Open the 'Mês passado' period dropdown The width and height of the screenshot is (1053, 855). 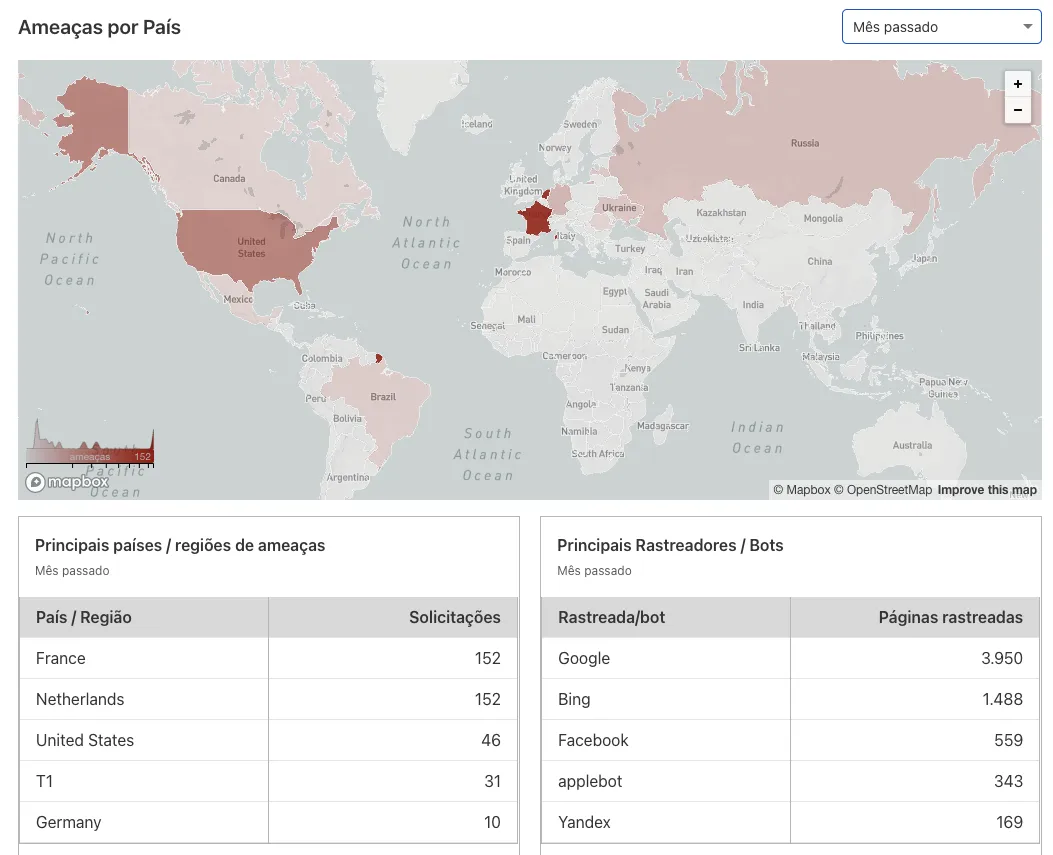coord(942,27)
